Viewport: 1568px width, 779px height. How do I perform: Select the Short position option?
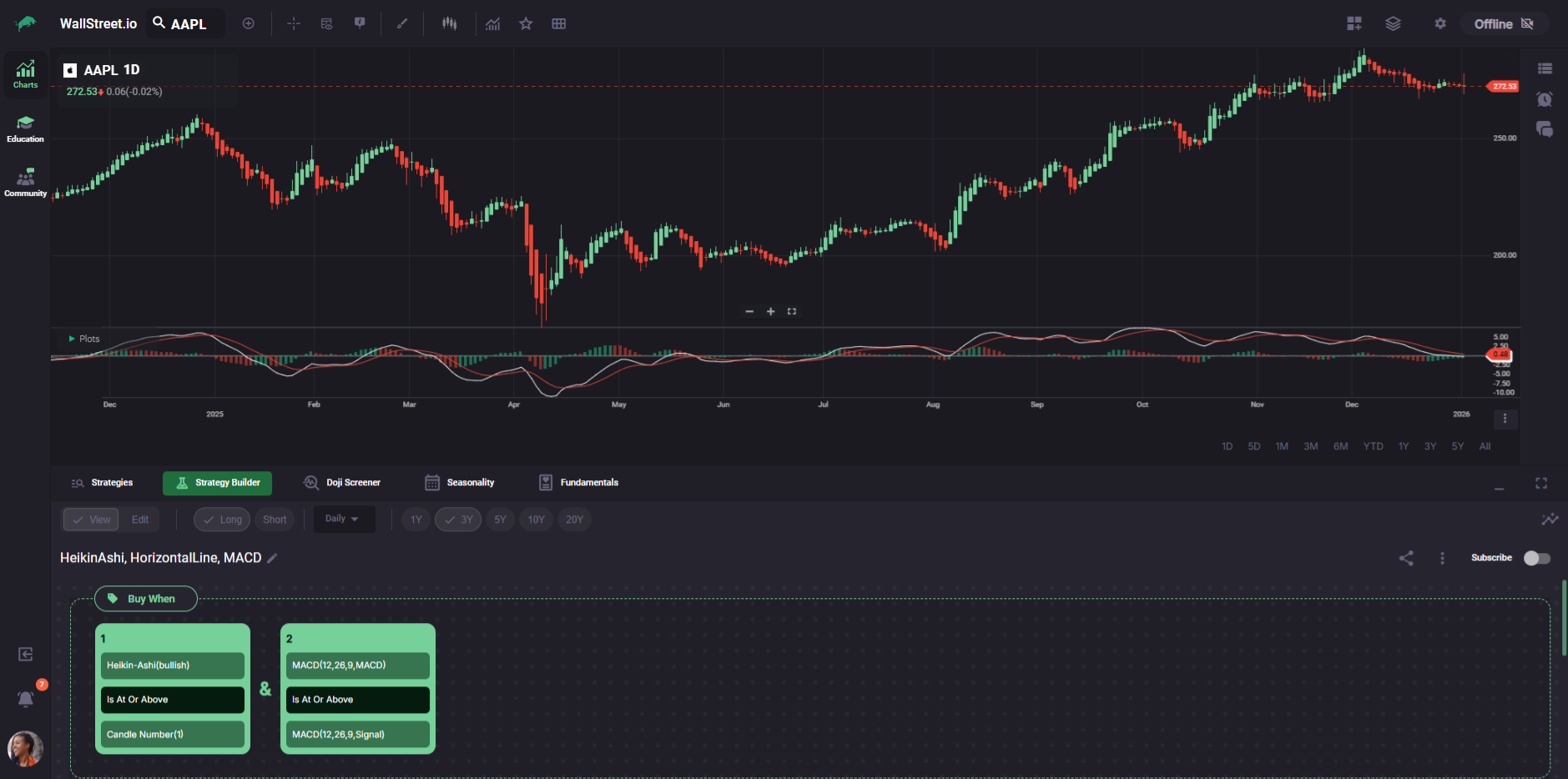click(275, 520)
